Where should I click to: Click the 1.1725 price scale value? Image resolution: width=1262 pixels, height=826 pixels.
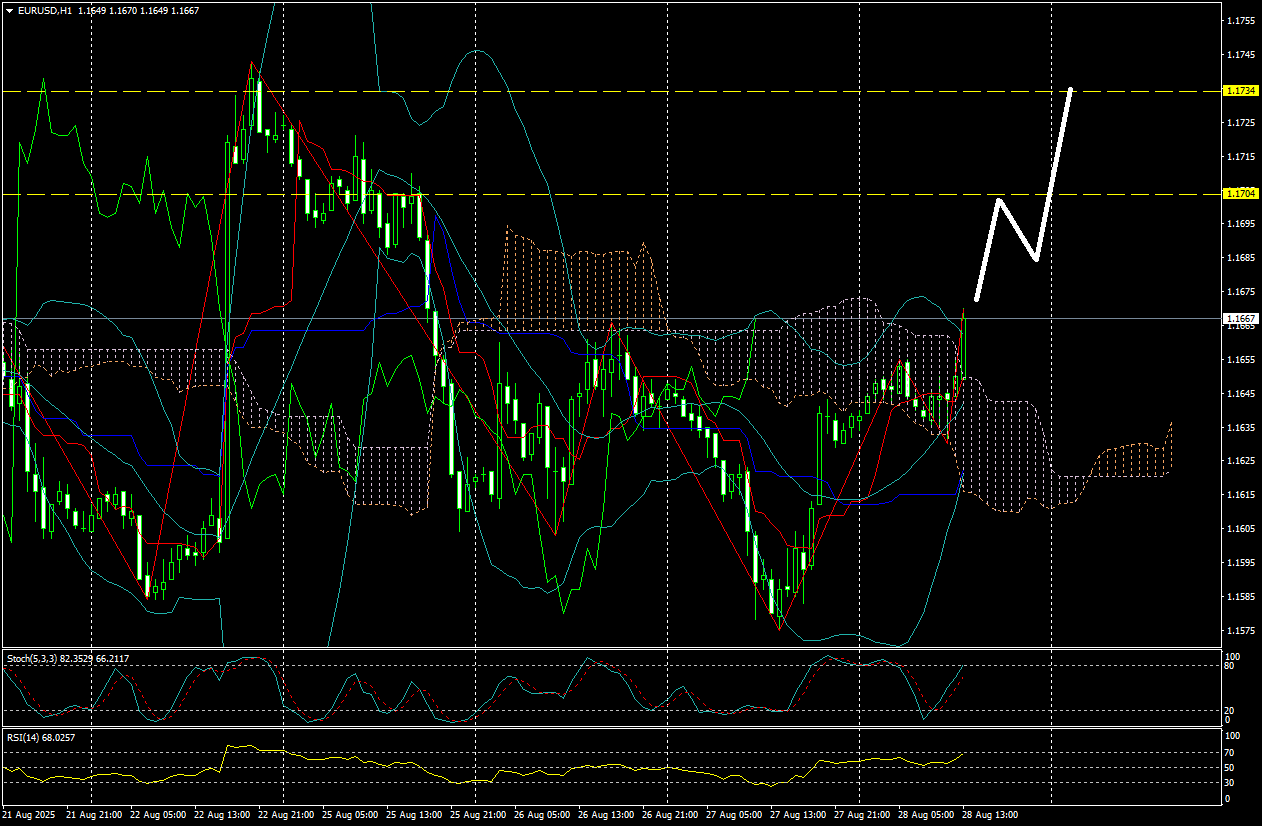[x=1240, y=122]
